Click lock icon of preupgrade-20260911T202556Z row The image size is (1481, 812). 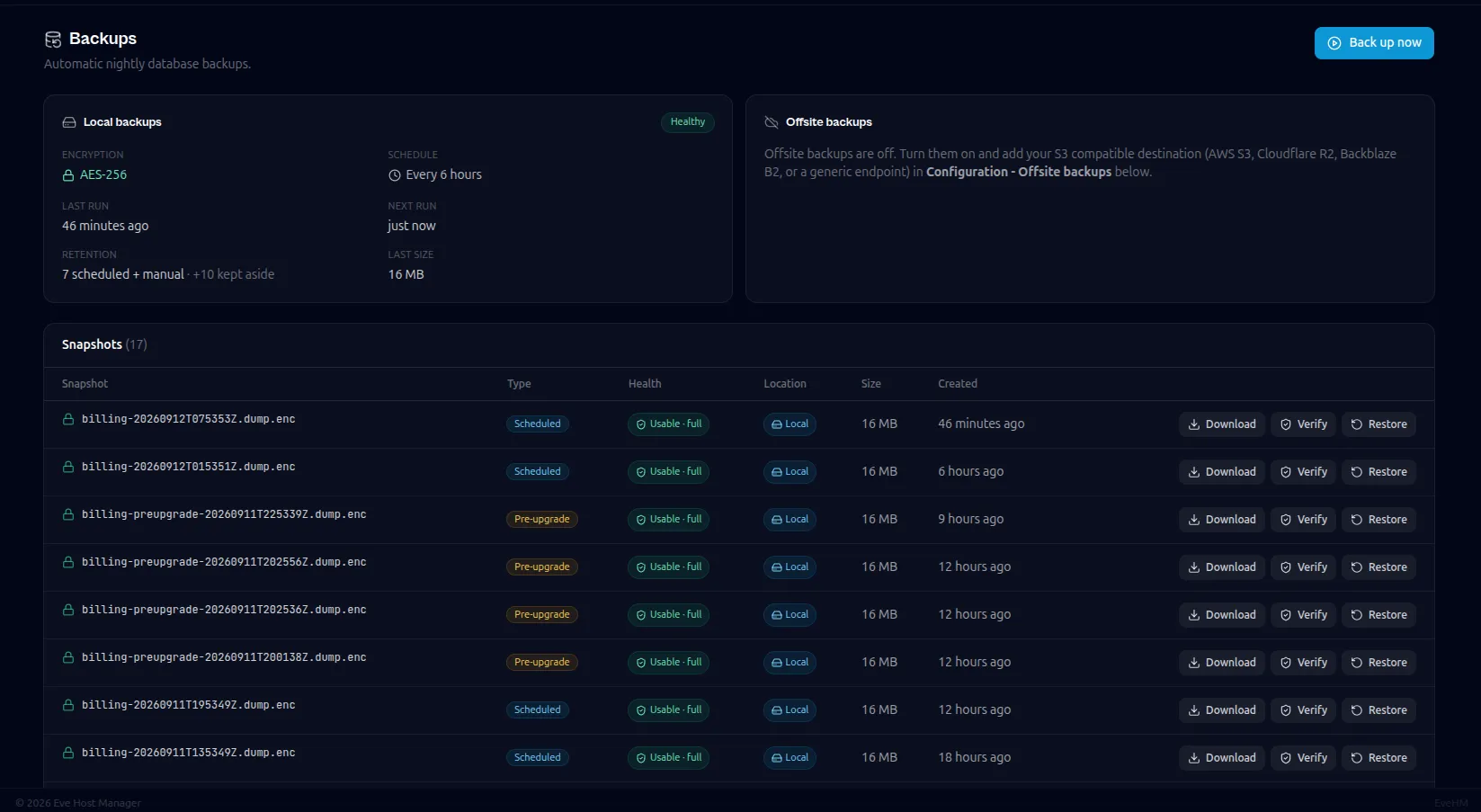68,562
